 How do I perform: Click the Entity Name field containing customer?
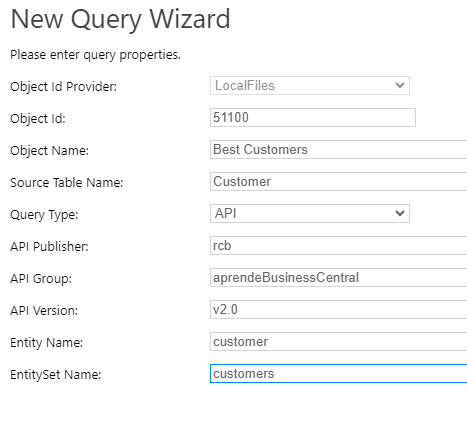pos(338,341)
